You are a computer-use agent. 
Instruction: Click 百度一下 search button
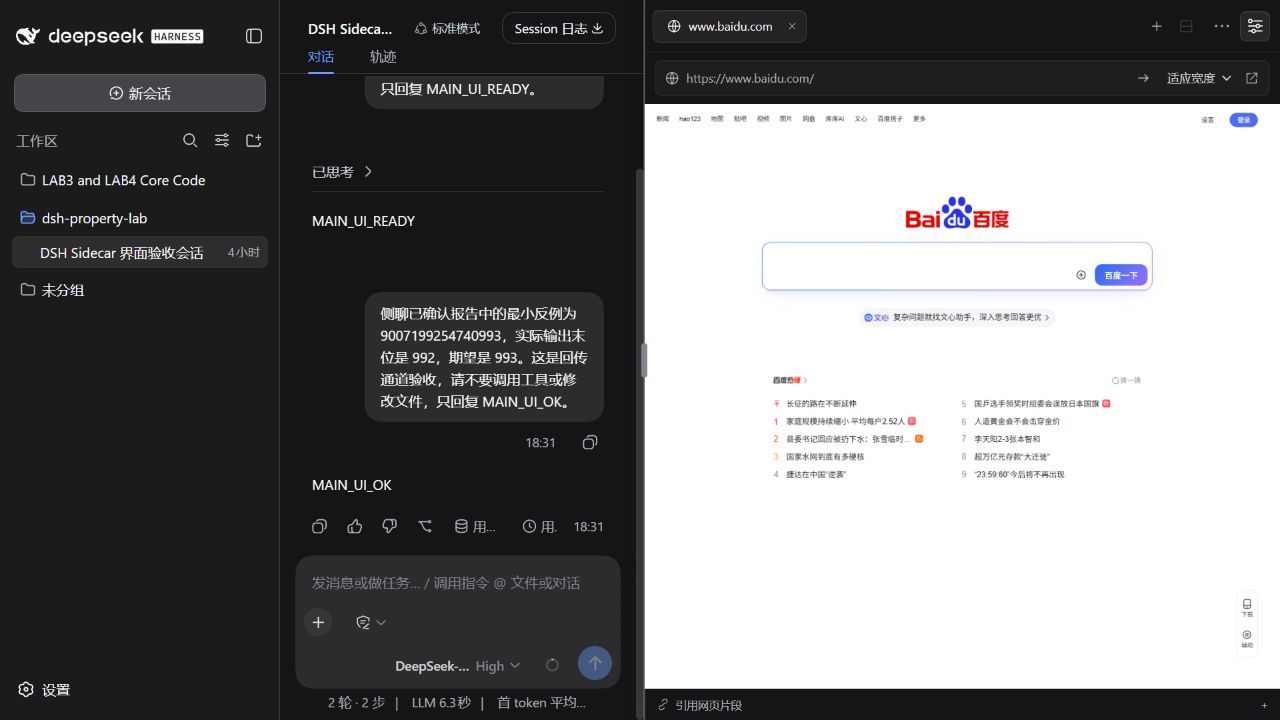click(1121, 275)
